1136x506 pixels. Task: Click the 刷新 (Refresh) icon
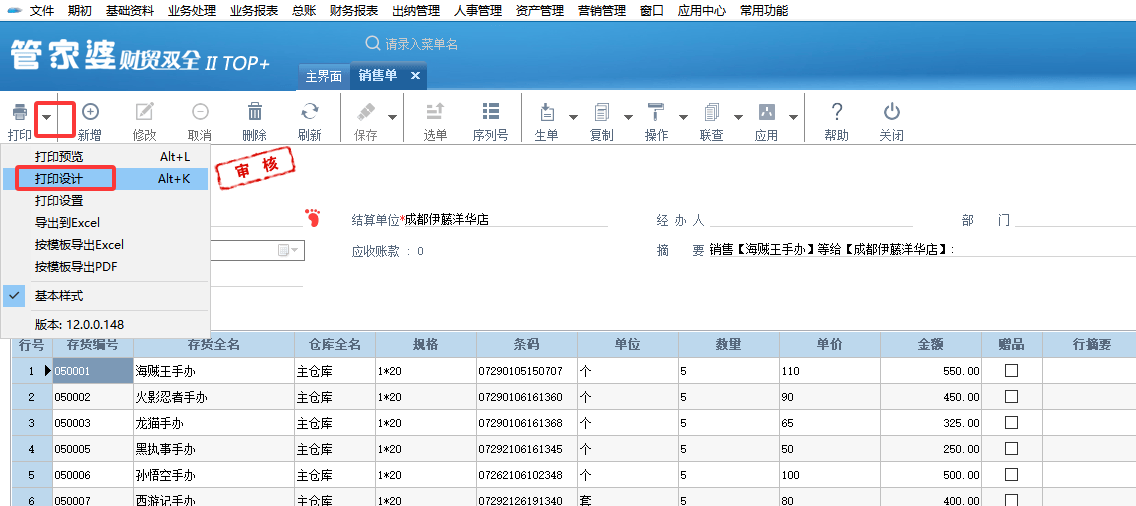[310, 113]
